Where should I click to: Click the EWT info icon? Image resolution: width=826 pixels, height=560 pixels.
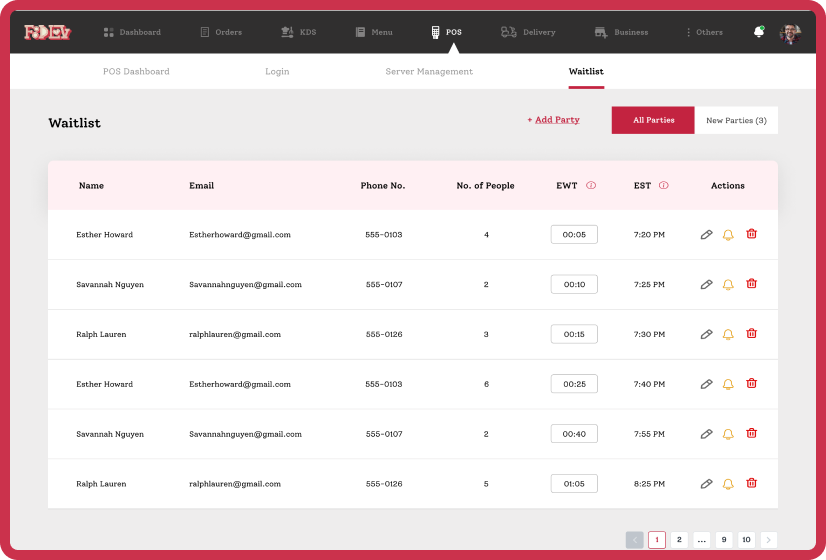591,186
